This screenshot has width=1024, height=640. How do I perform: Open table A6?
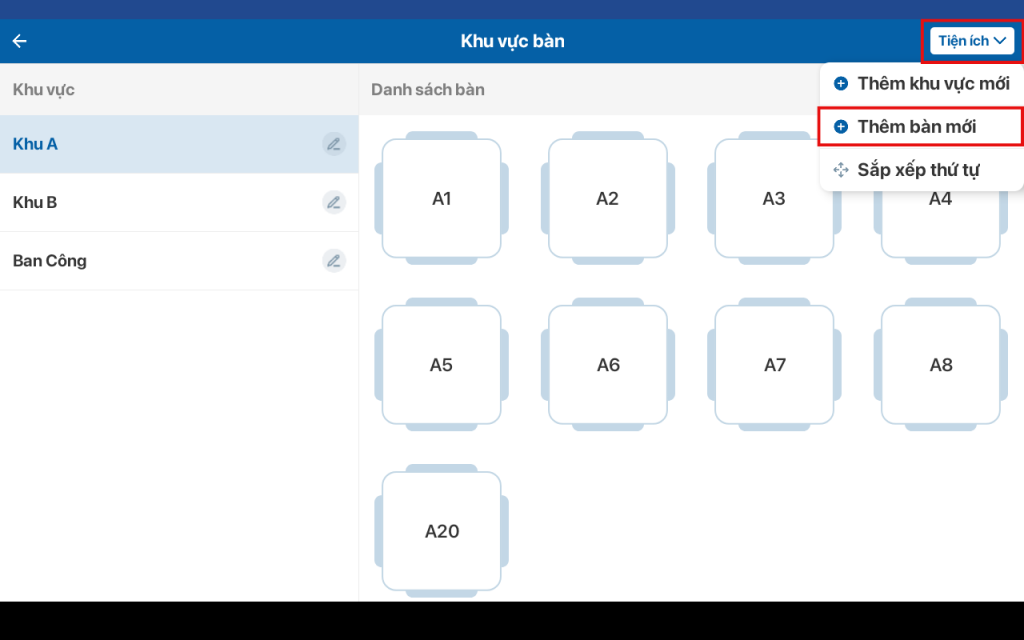pyautogui.click(x=608, y=365)
